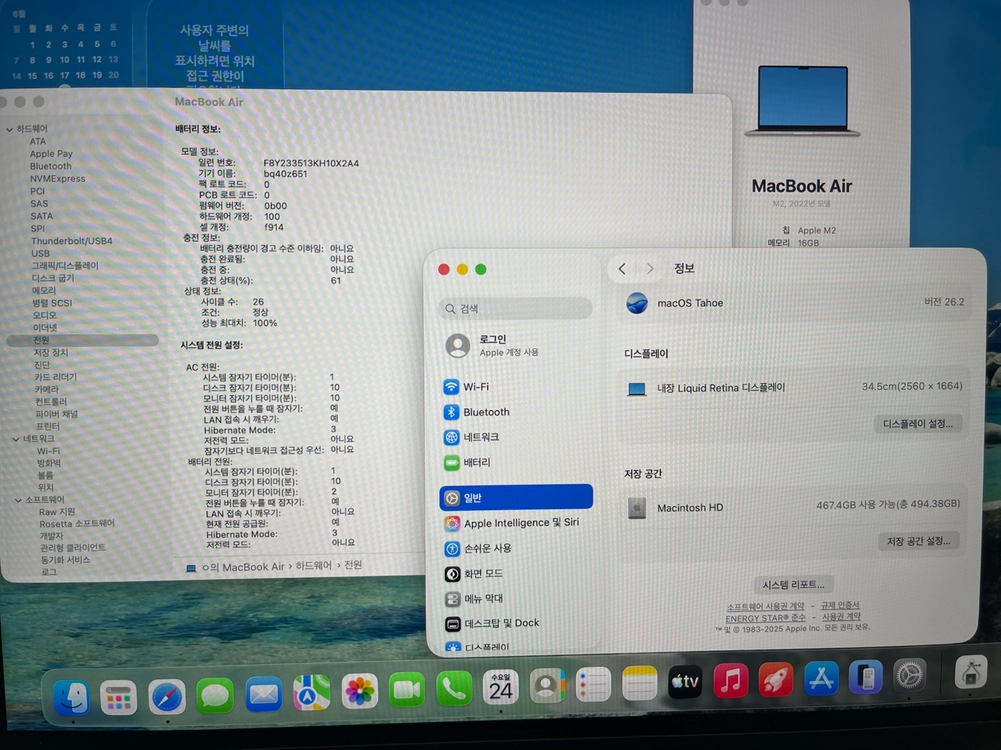Open 화면 모드 in Settings sidebar

516,574
